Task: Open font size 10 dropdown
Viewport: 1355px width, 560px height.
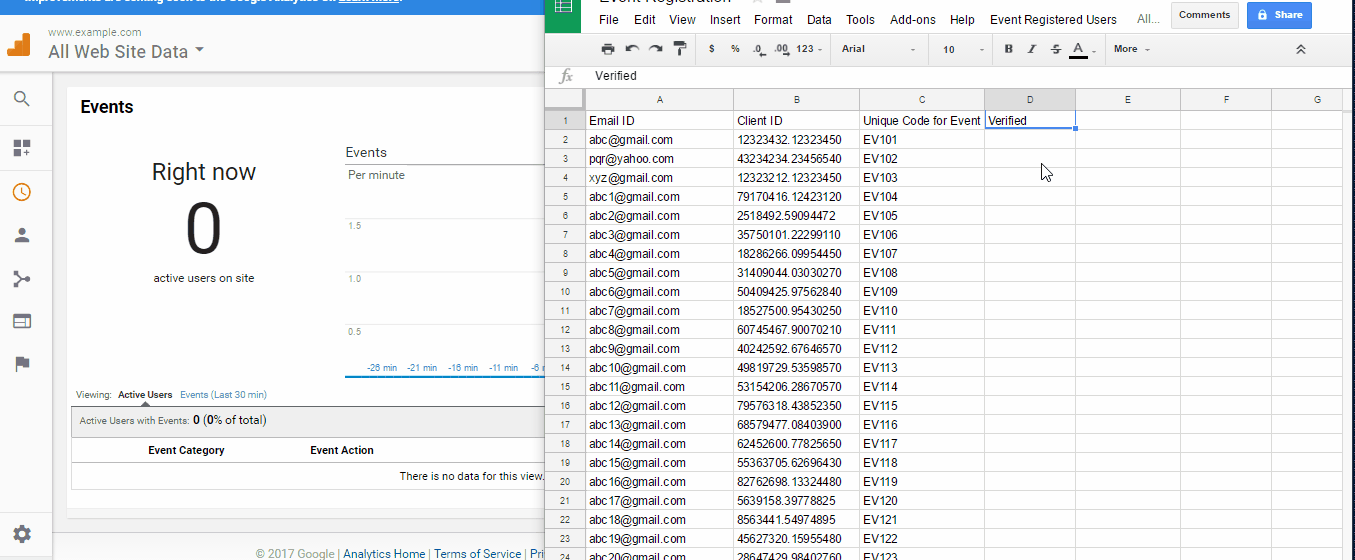Action: click(963, 49)
